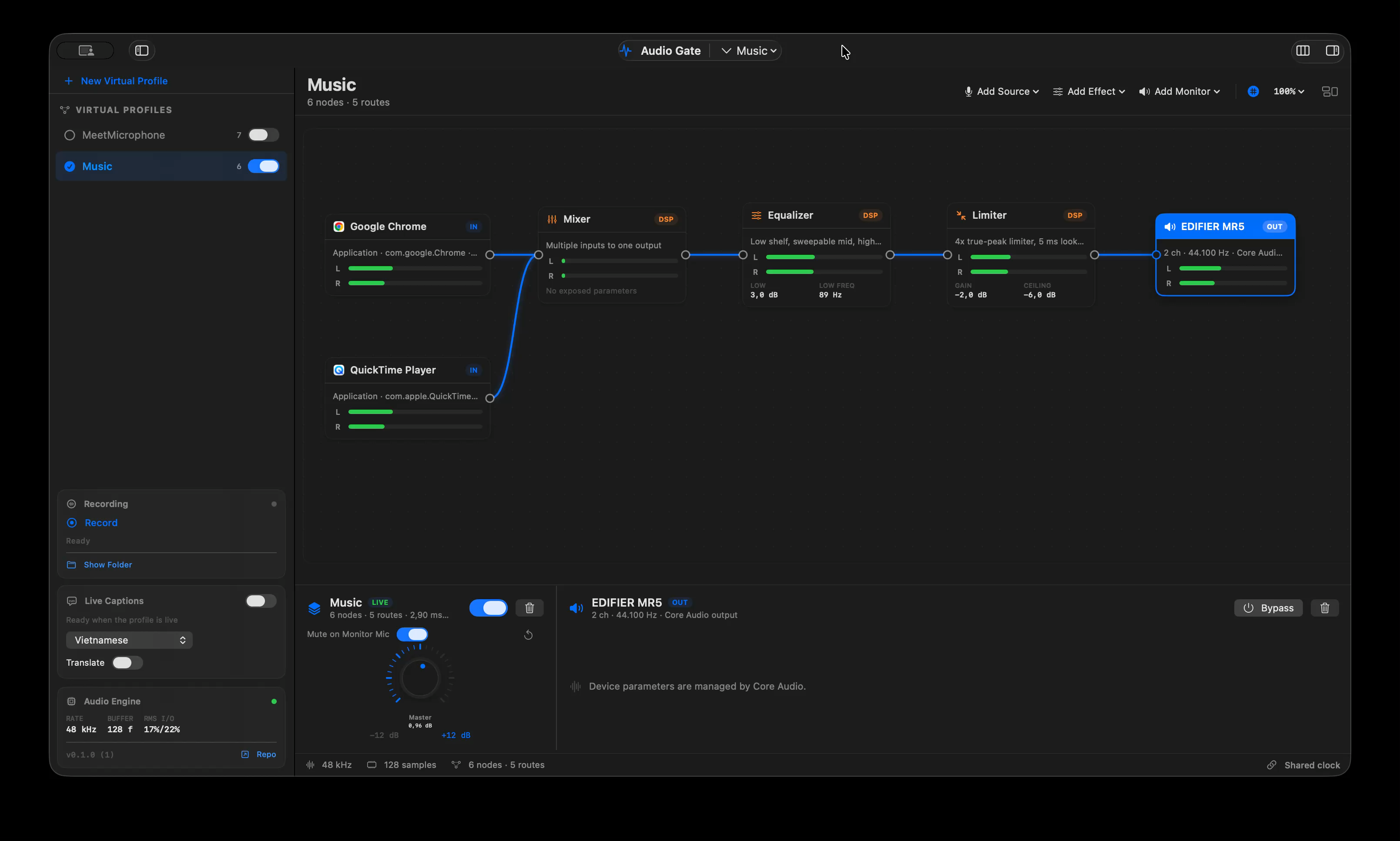
Task: Click the Equalizer LOW 3,0 dB value
Action: coord(764,295)
